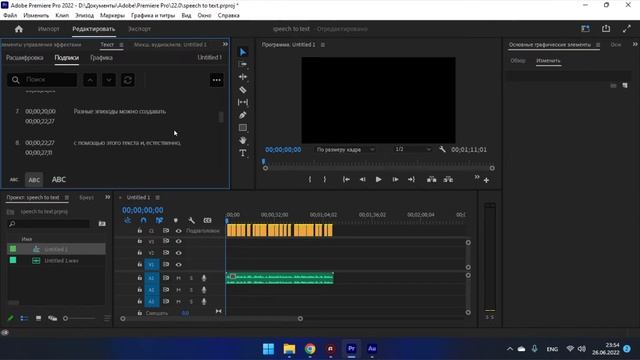Step back one frame

click(x=362, y=179)
